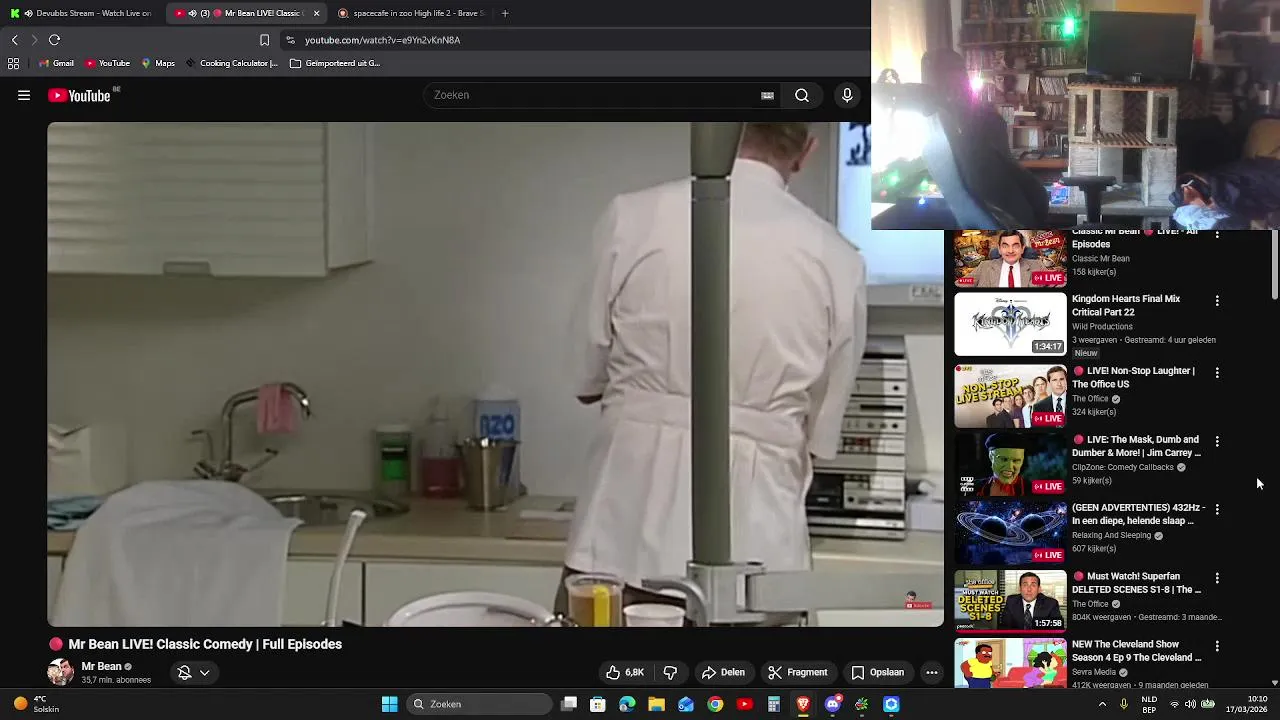Expand the Geïmporteerd uit G... bookmarks folder
The width and height of the screenshot is (1280, 720).
pyautogui.click(x=335, y=63)
